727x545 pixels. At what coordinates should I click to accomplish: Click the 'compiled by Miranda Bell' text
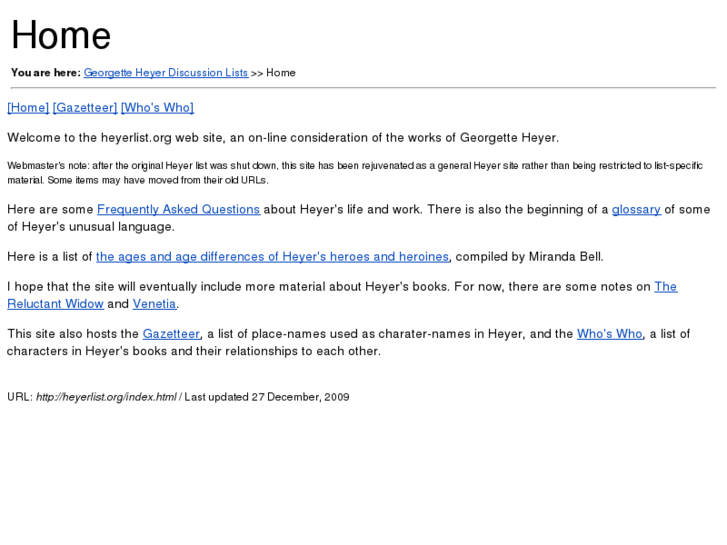529,257
